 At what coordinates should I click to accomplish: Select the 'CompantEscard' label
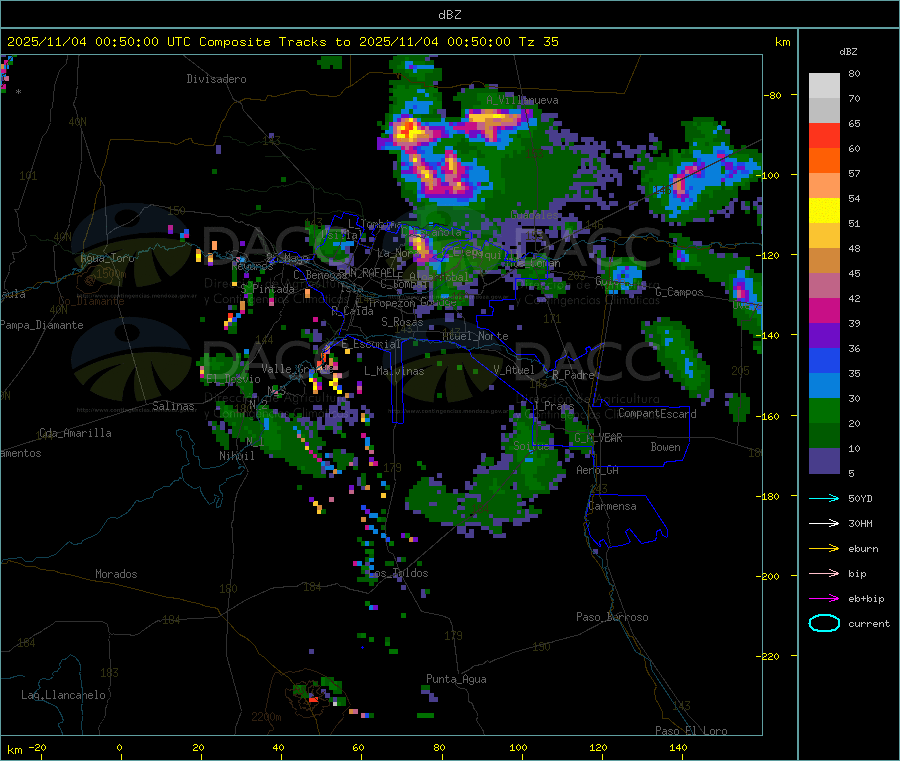point(657,413)
